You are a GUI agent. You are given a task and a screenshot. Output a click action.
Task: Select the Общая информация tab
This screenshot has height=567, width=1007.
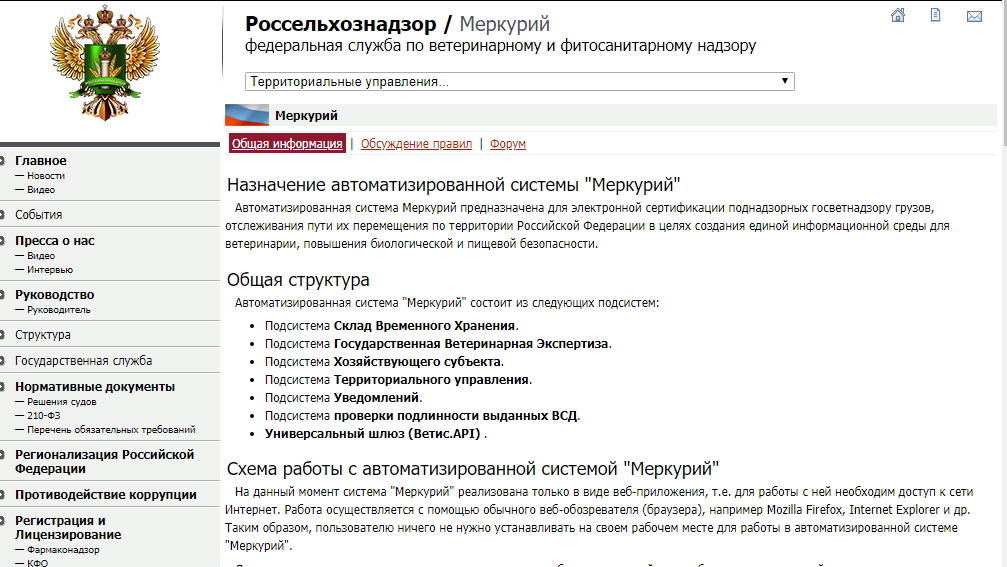pyautogui.click(x=287, y=143)
